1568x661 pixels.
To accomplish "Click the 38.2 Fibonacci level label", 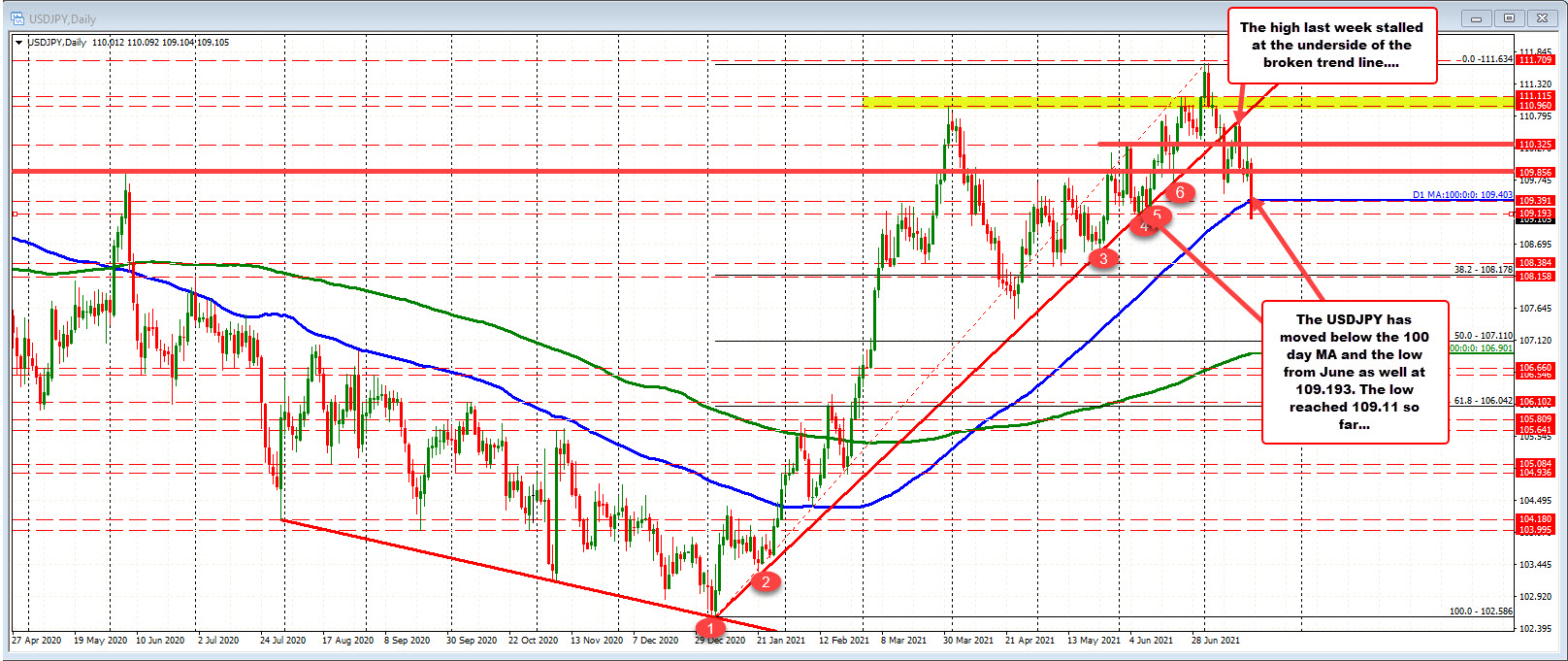I will [x=1483, y=270].
